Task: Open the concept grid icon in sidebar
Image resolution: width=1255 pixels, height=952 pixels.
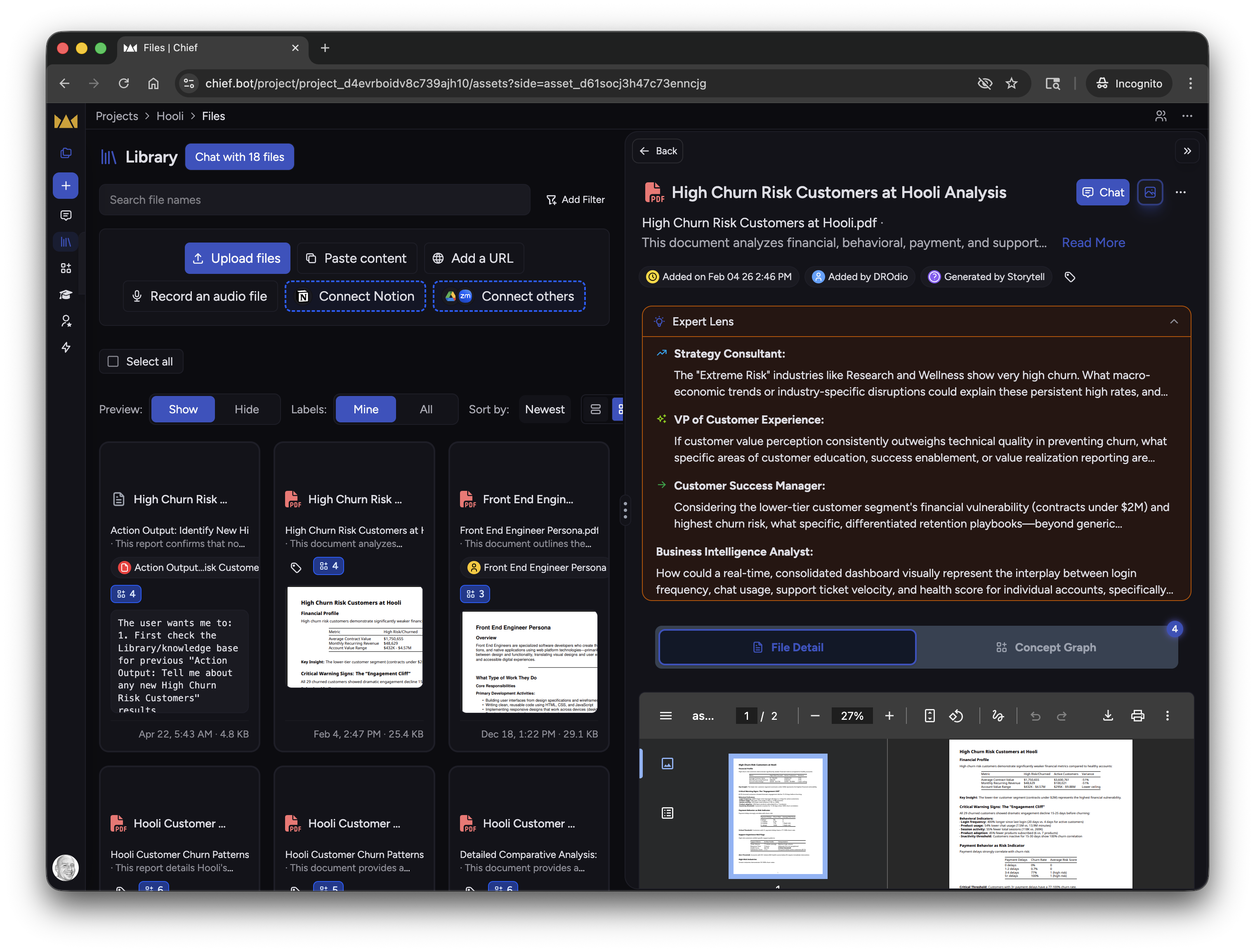Action: pos(66,268)
